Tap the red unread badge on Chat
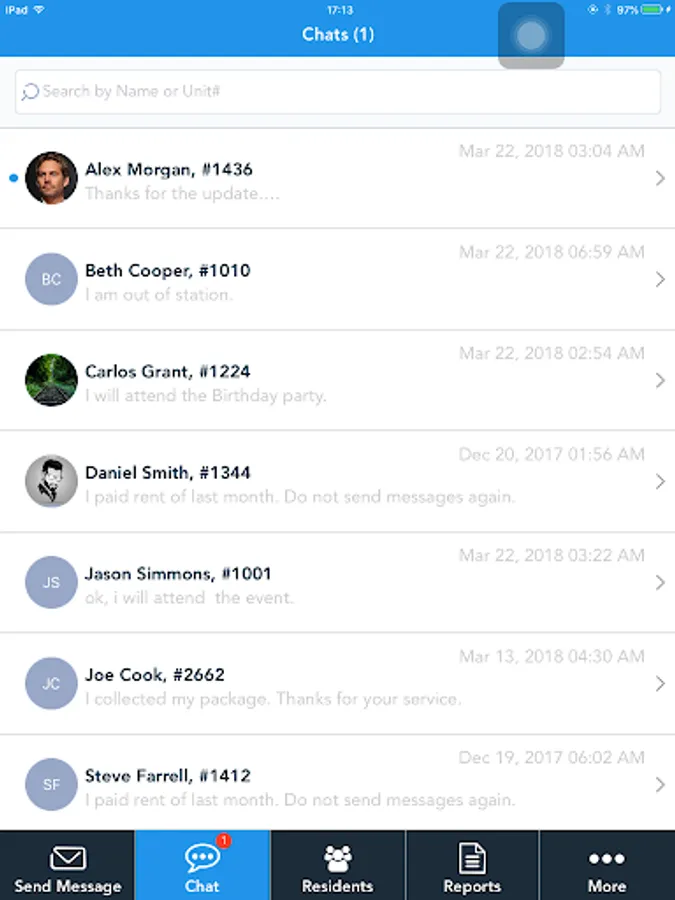Viewport: 675px width, 900px height. tap(223, 841)
